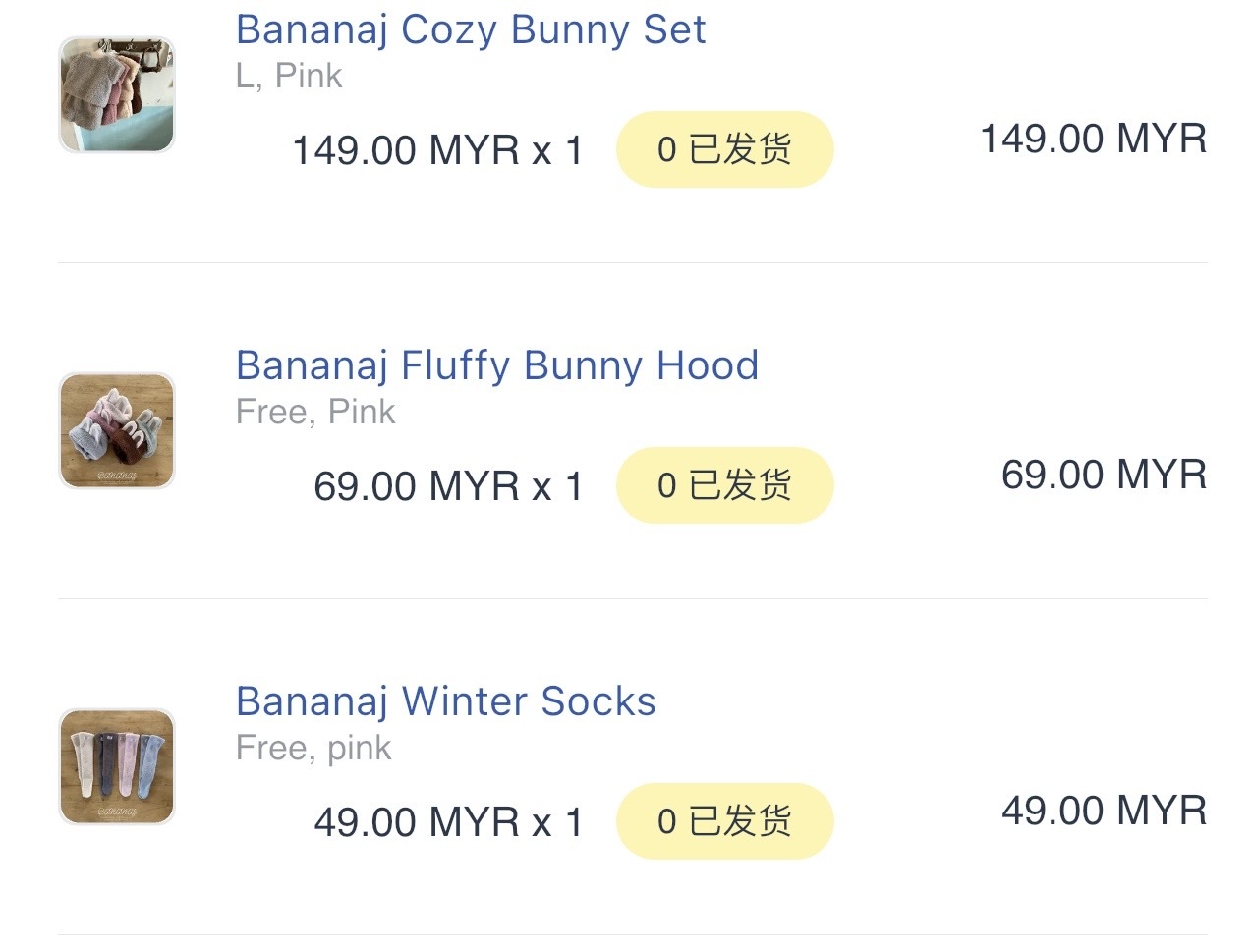Click the '69.00 MYR x 1' unit price
The height and width of the screenshot is (952, 1254).
[x=449, y=487]
